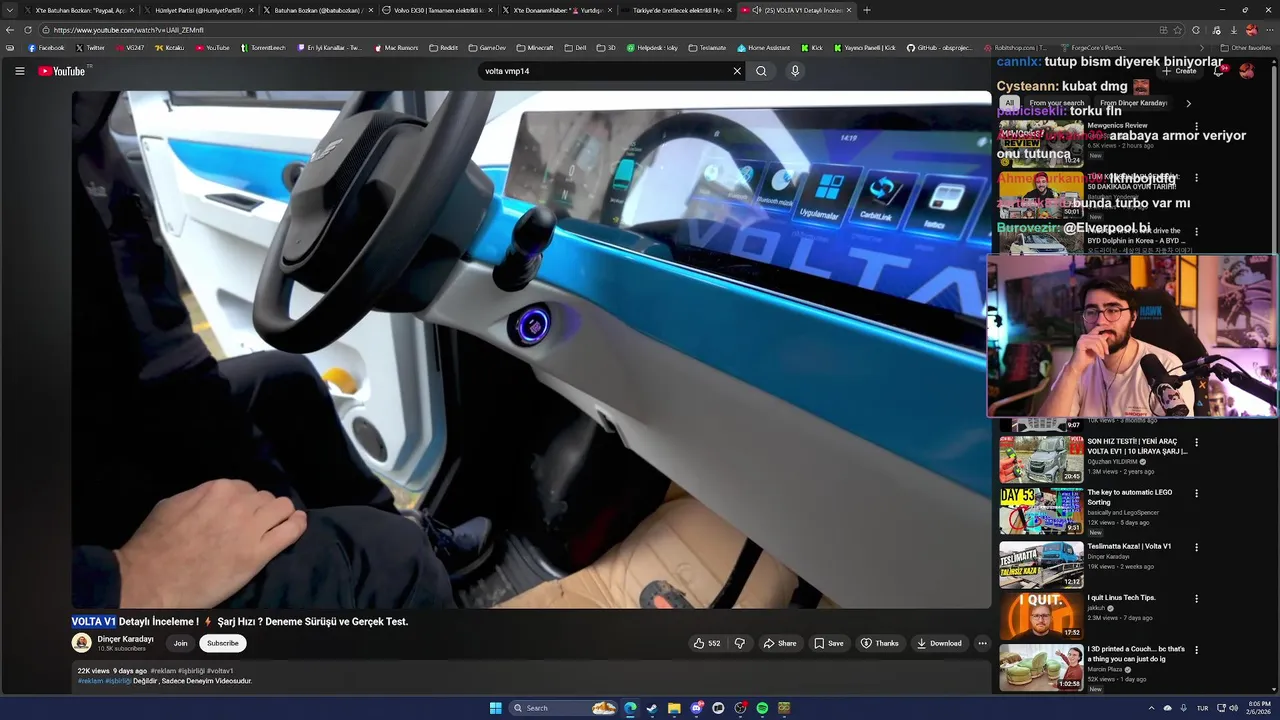Show next filter chips with arrow
Image resolution: width=1280 pixels, height=720 pixels.
(1188, 103)
